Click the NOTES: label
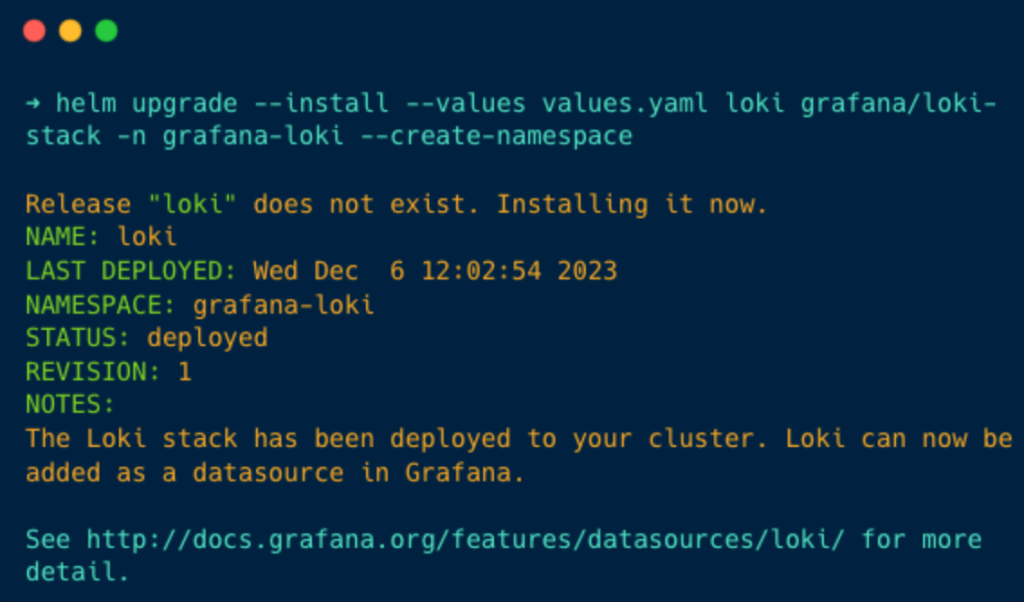This screenshot has width=1024, height=602. 70,405
